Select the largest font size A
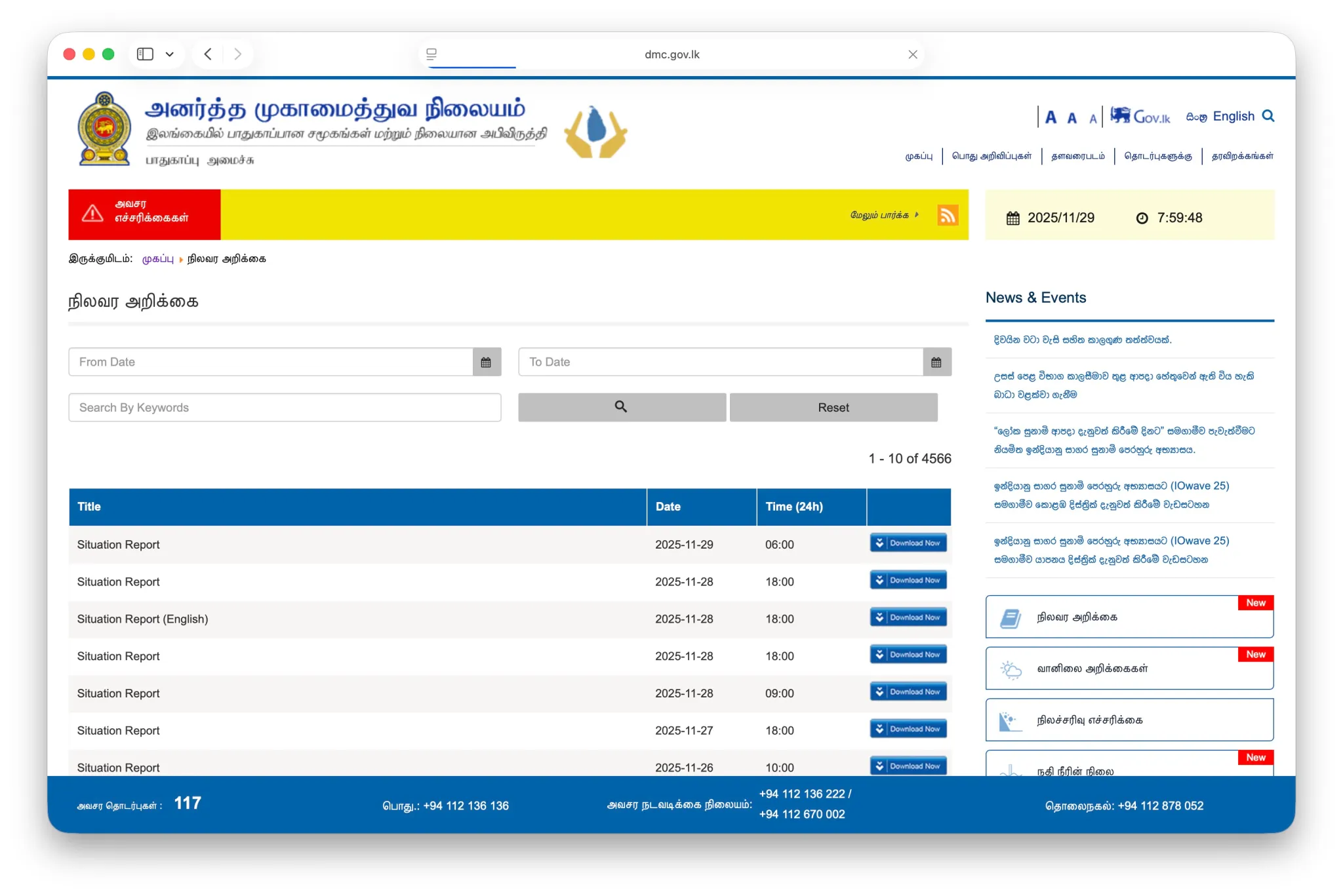Image resolution: width=1343 pixels, height=896 pixels. (x=1051, y=117)
